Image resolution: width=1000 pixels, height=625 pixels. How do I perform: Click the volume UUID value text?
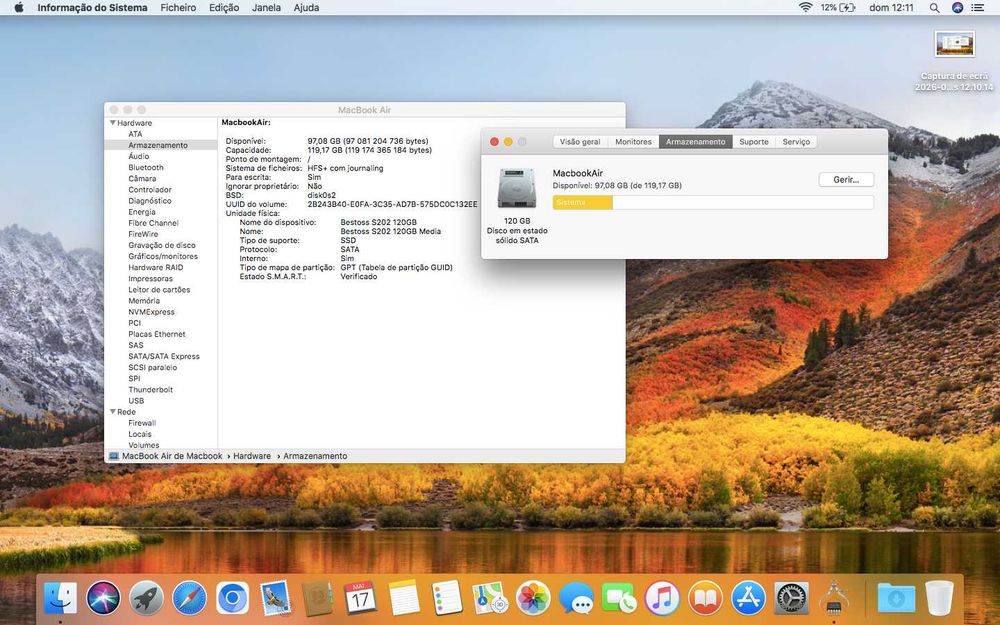392,204
